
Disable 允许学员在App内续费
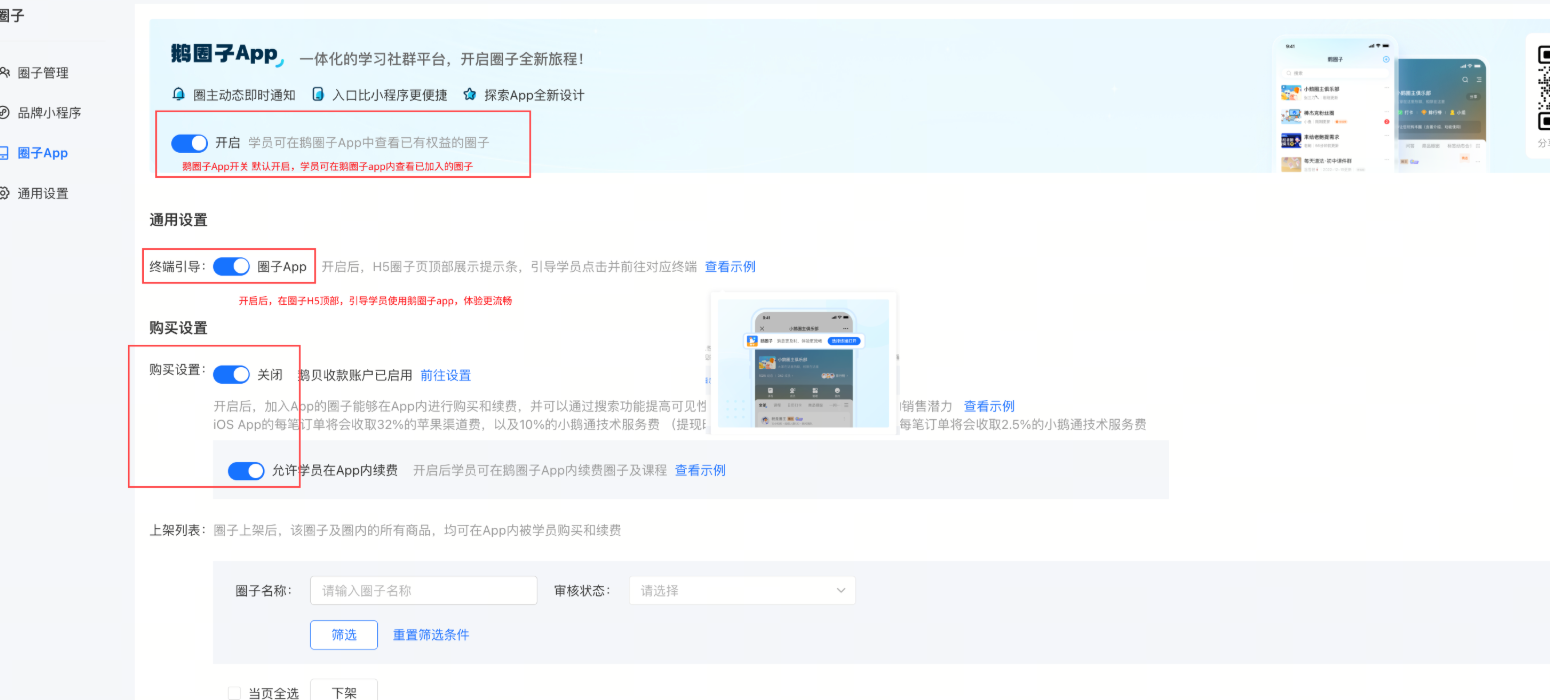[x=246, y=470]
